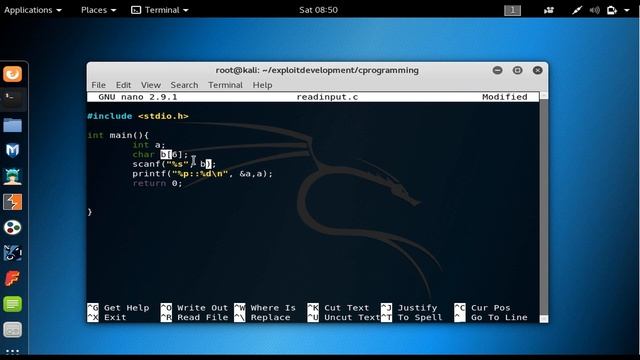Open the View menu
This screenshot has width=640, height=360.
(151, 85)
